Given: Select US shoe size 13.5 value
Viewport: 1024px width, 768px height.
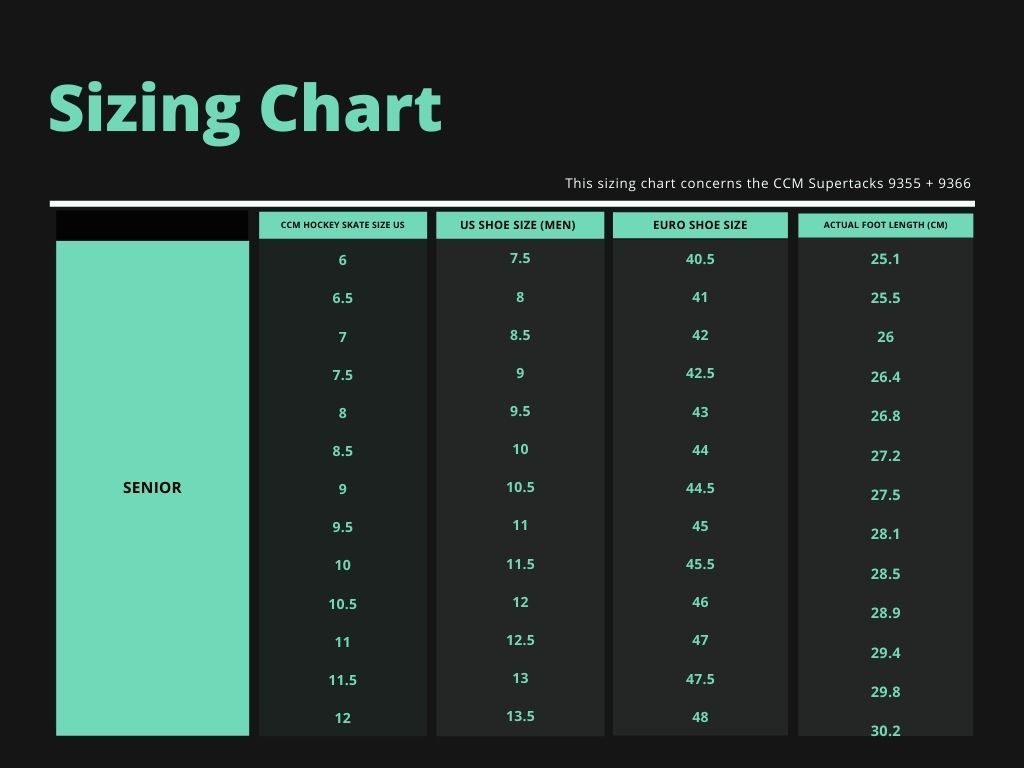Looking at the screenshot, I should tap(520, 716).
